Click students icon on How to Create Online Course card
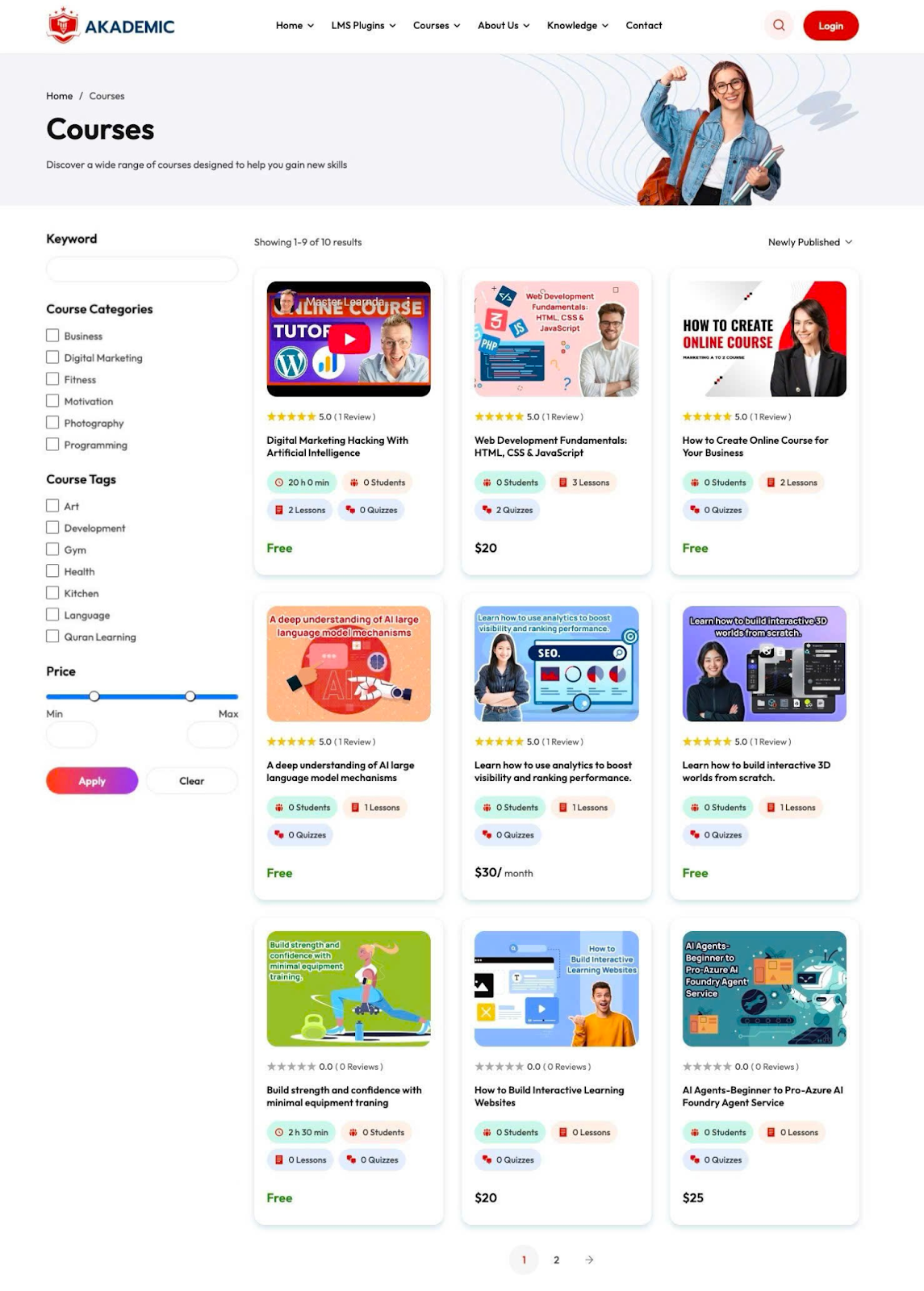This screenshot has width=924, height=1291. (x=695, y=483)
